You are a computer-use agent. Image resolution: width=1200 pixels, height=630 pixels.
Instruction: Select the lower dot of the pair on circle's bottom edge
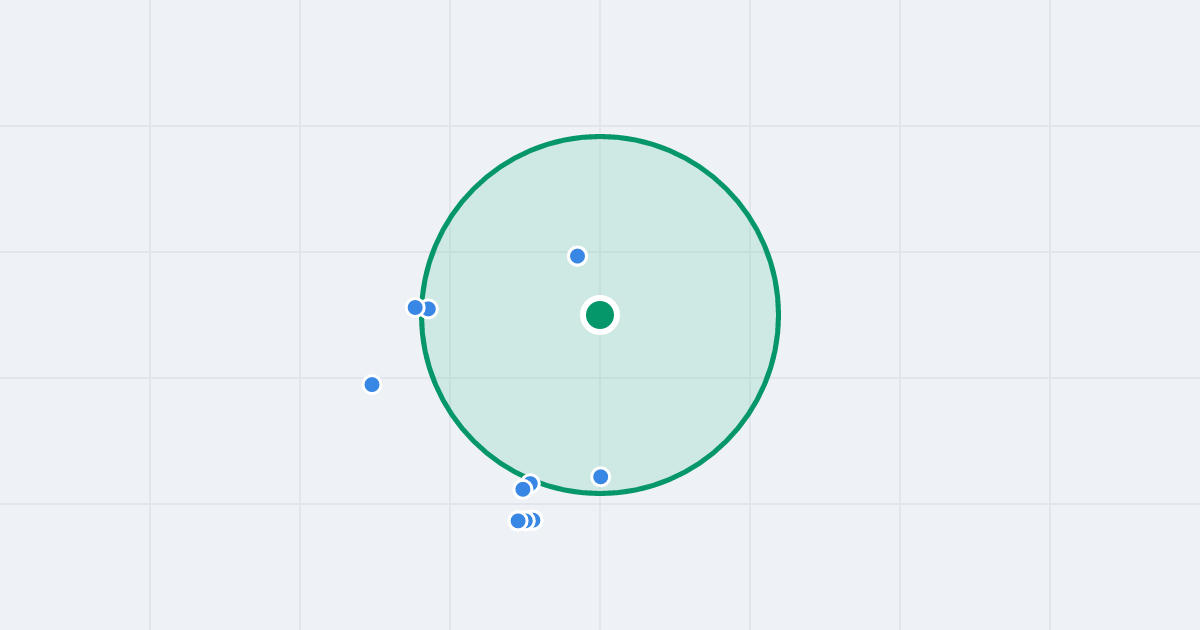click(523, 489)
